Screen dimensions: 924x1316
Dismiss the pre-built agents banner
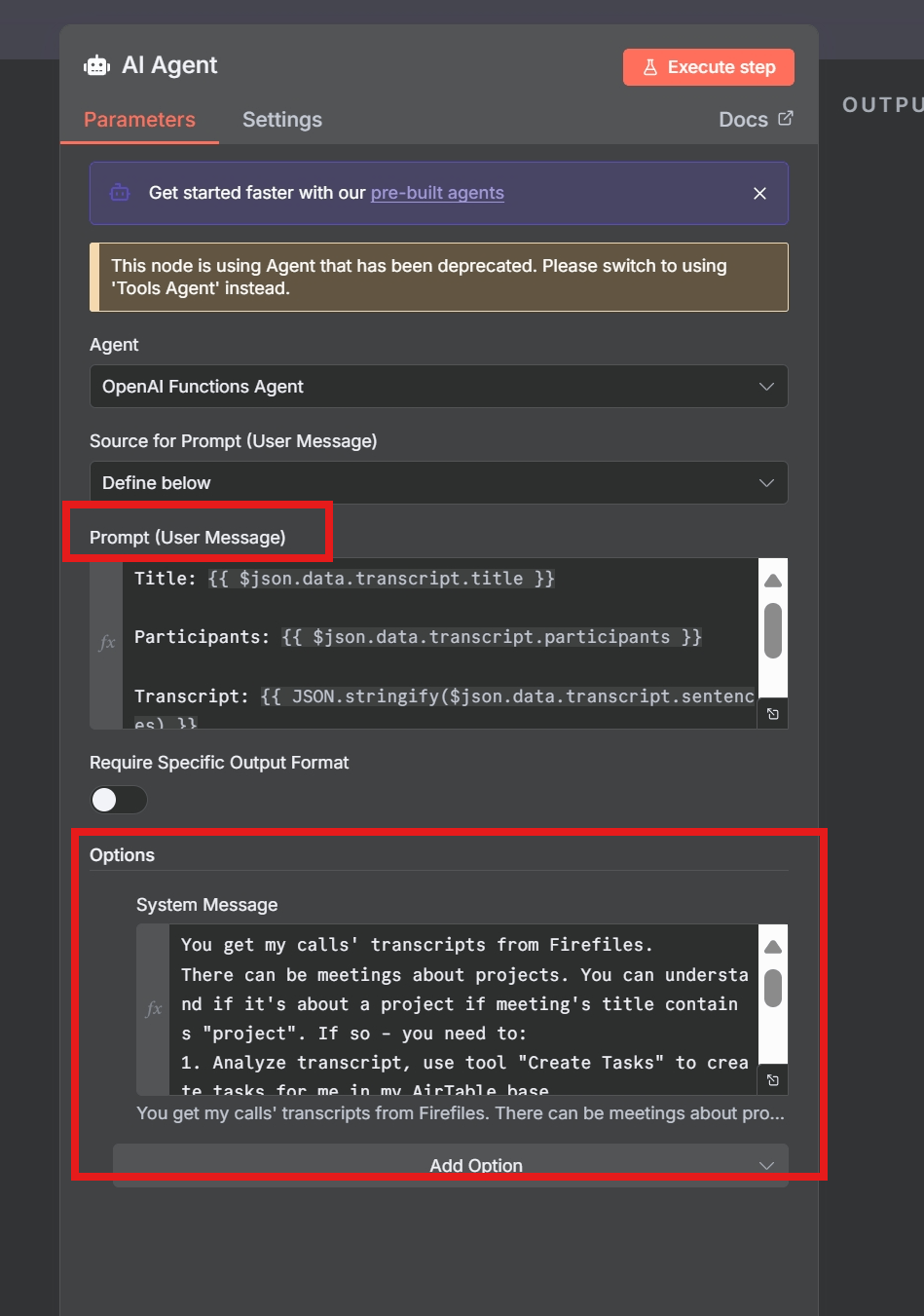click(x=759, y=194)
